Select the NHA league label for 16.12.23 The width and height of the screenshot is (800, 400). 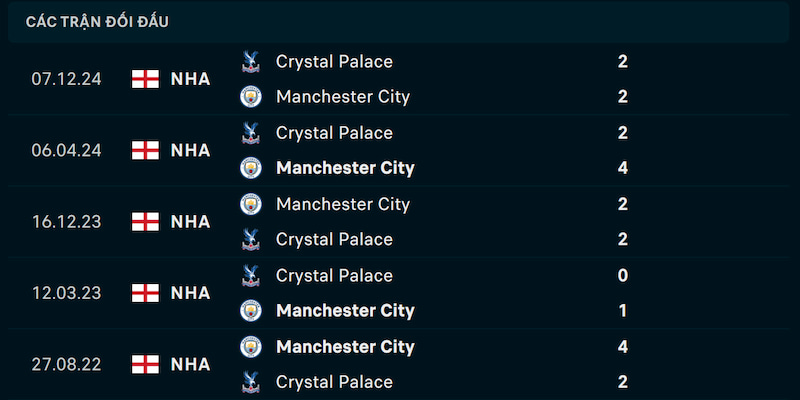190,222
